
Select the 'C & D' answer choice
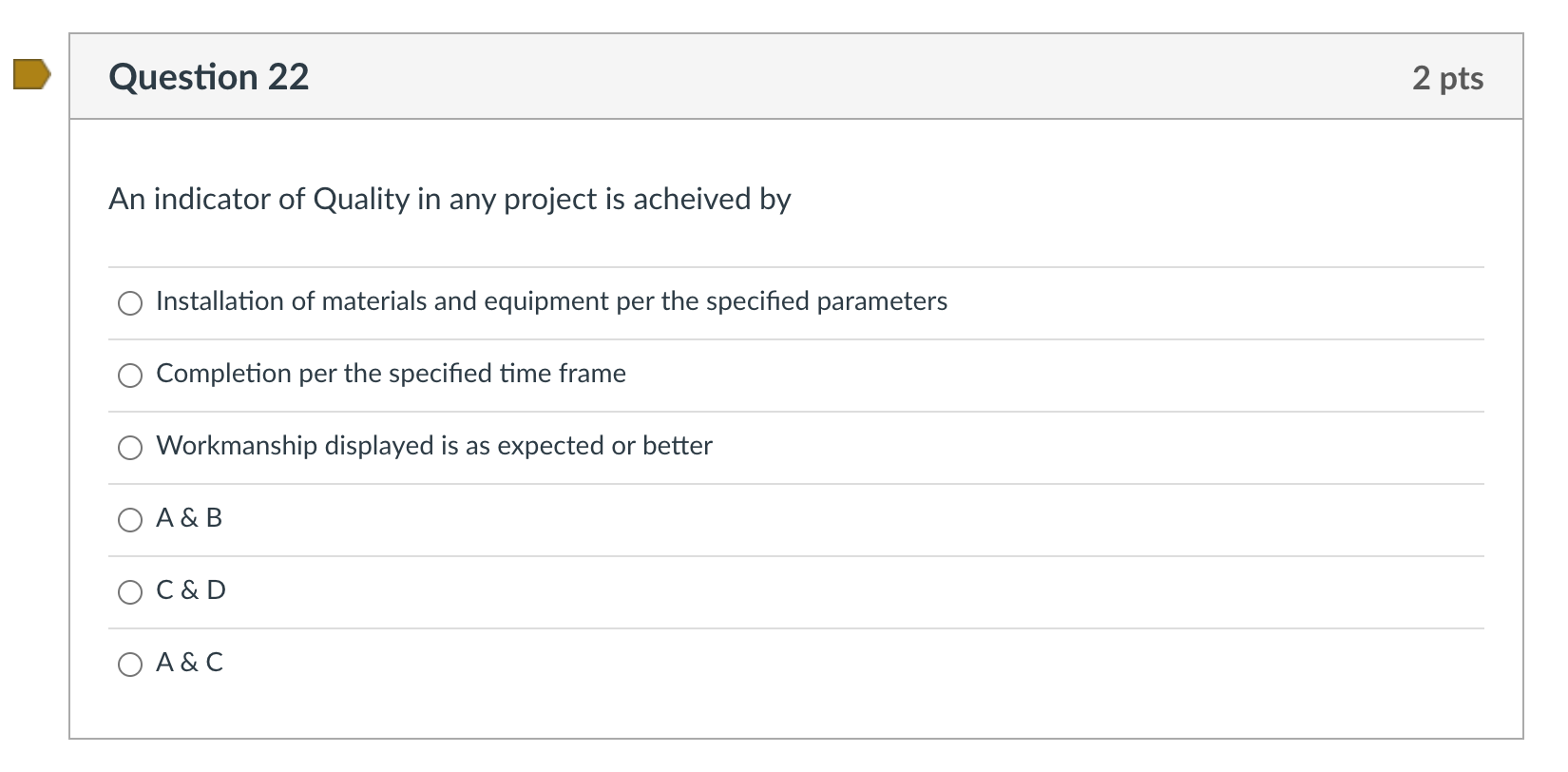coord(129,592)
